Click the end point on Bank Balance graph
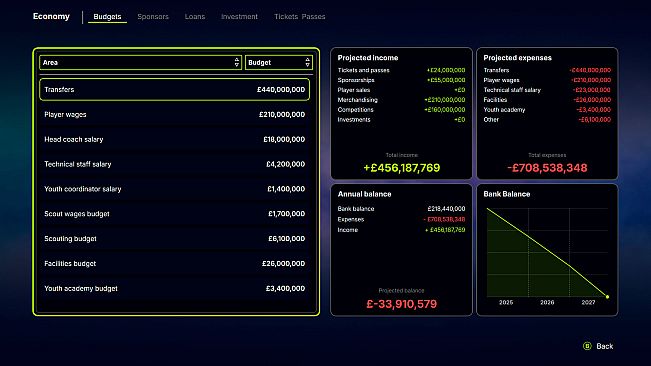 click(x=607, y=297)
